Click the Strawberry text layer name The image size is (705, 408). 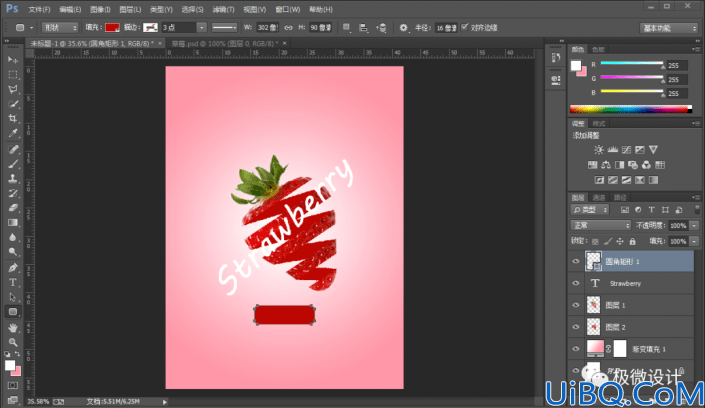tap(625, 283)
